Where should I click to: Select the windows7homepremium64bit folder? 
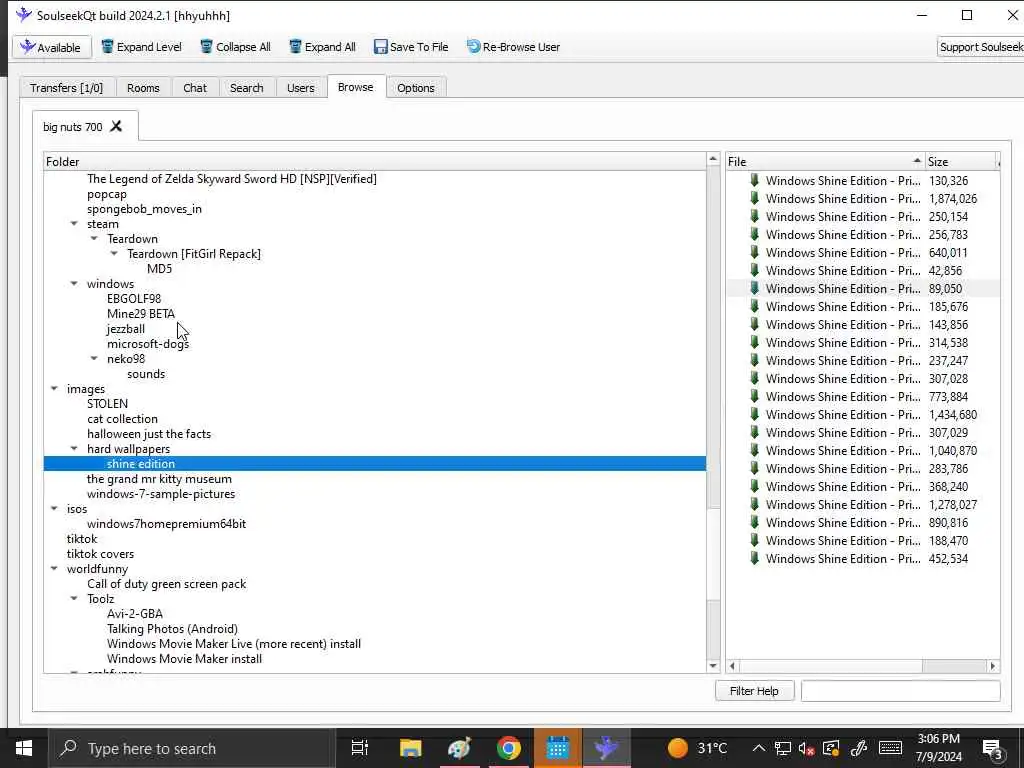(x=167, y=524)
